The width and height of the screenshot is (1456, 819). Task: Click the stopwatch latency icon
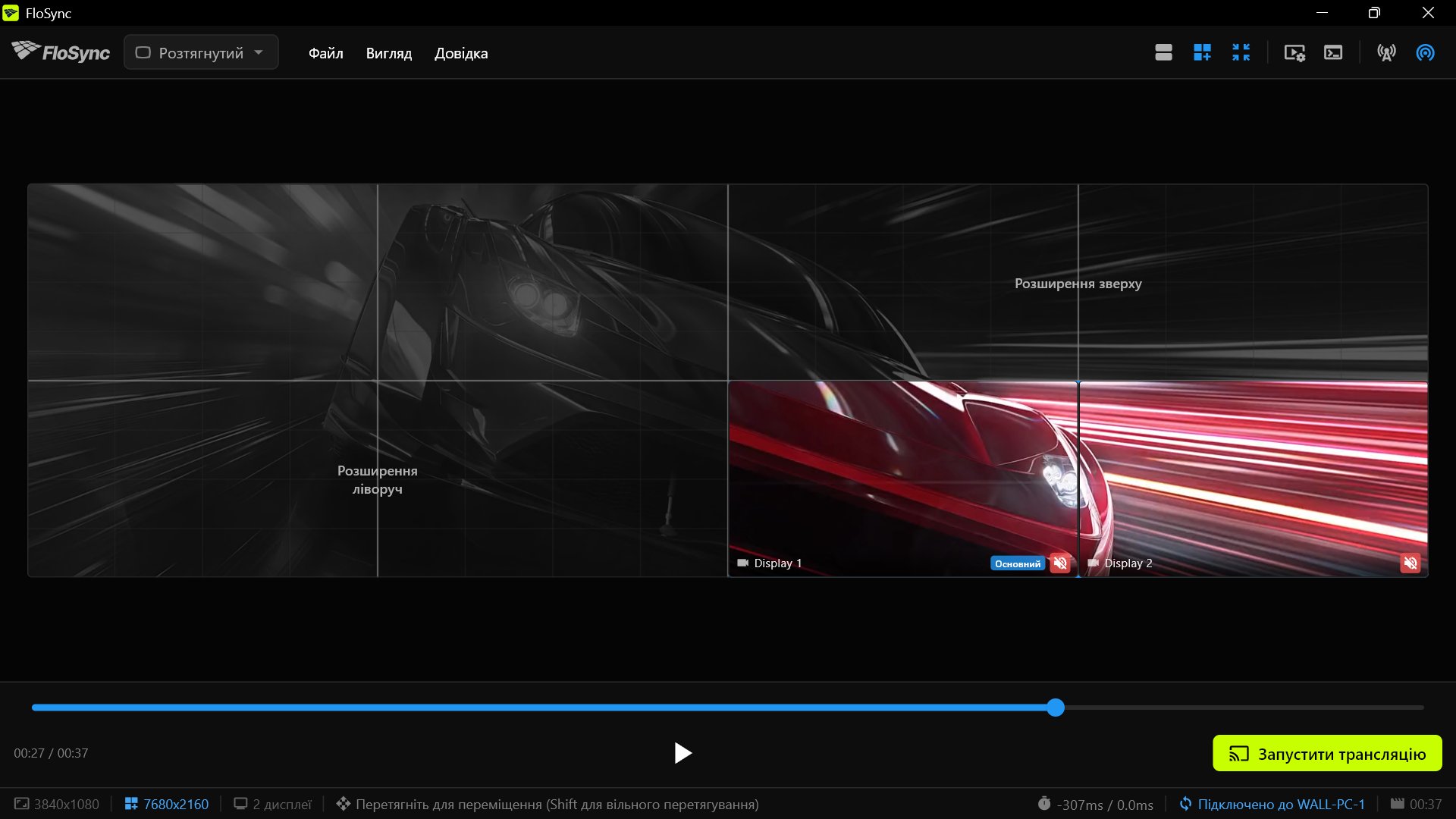[1044, 804]
